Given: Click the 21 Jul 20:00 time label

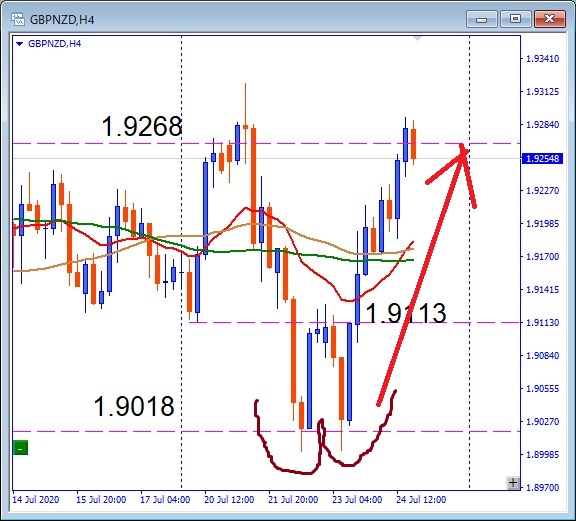Looking at the screenshot, I should (x=293, y=500).
